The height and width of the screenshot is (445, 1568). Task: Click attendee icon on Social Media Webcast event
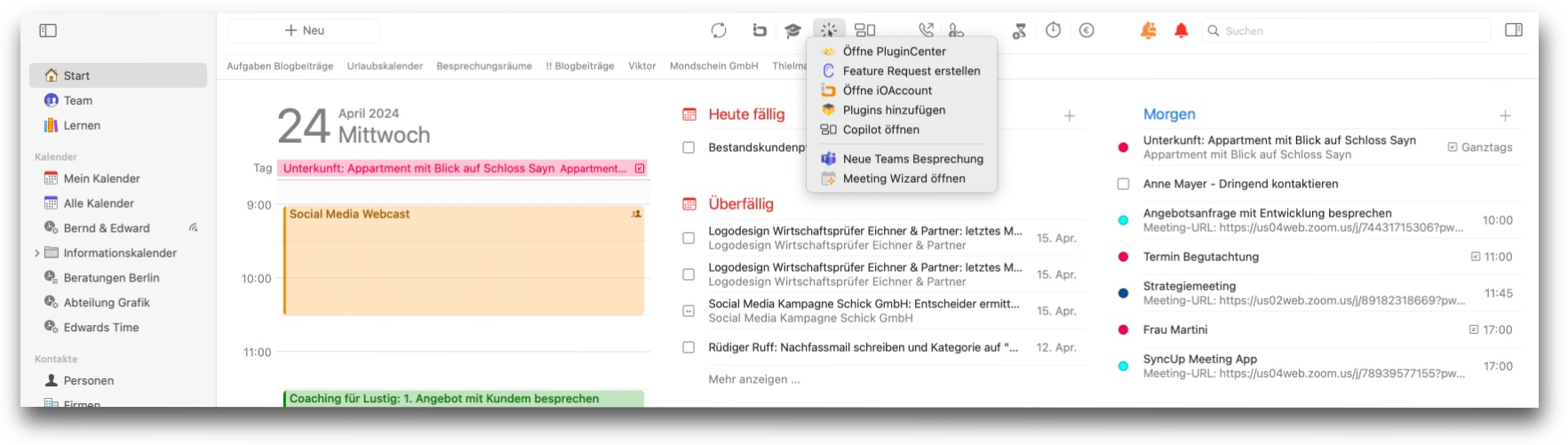(636, 214)
